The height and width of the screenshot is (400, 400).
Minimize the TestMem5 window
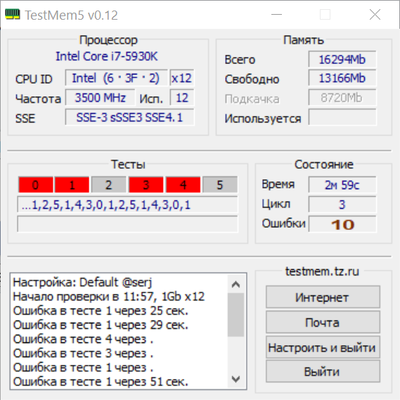276,15
